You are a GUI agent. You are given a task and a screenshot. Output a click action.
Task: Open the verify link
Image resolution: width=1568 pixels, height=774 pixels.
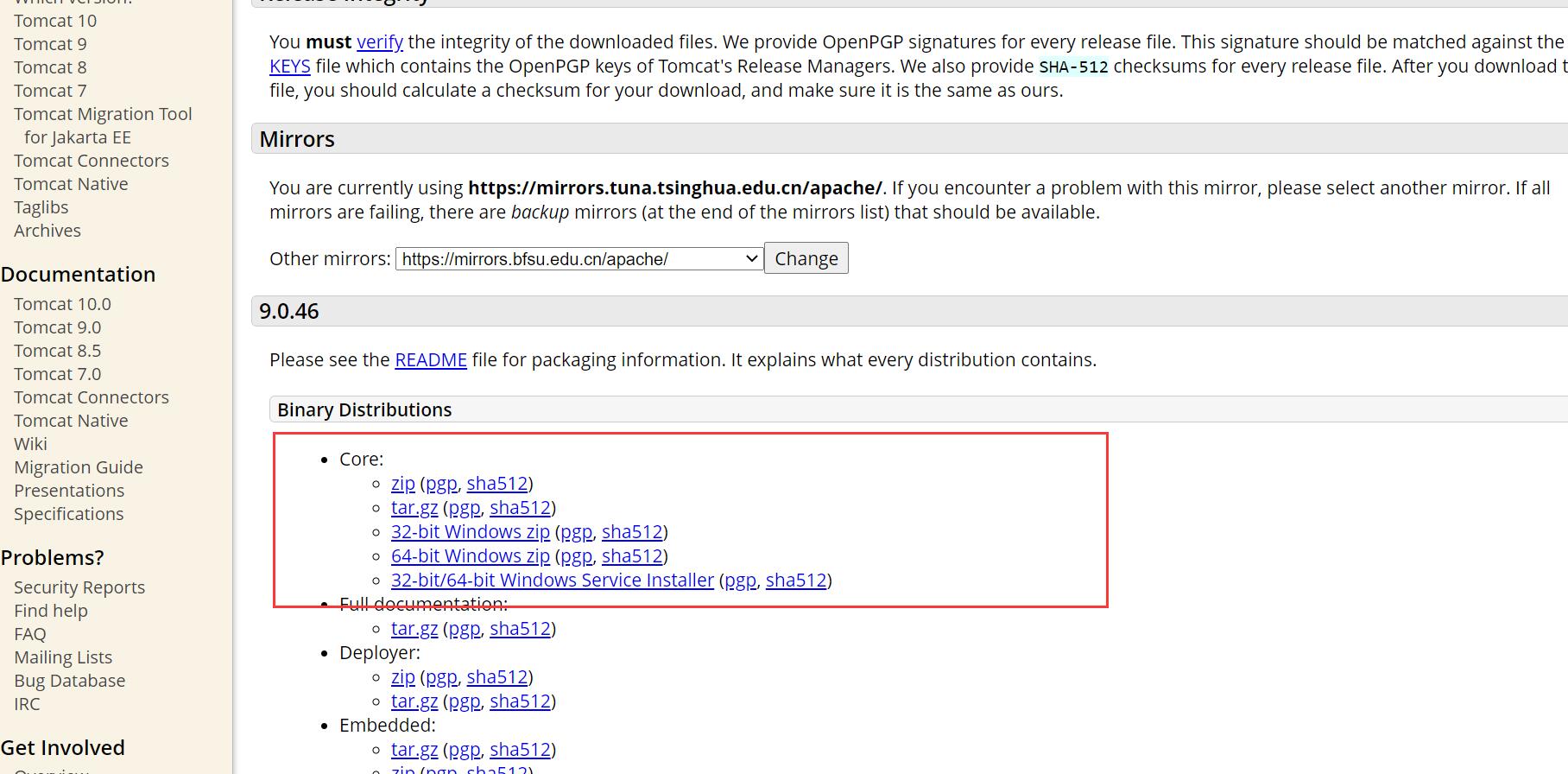pyautogui.click(x=380, y=41)
